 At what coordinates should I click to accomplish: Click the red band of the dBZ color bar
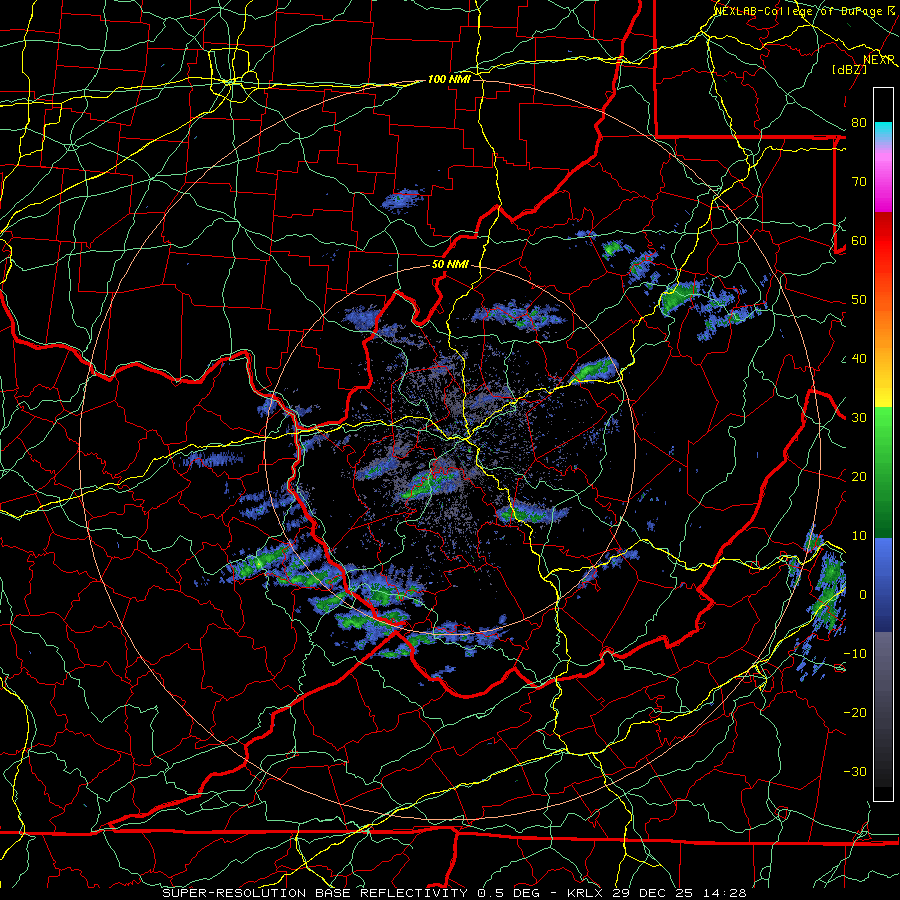(883, 241)
